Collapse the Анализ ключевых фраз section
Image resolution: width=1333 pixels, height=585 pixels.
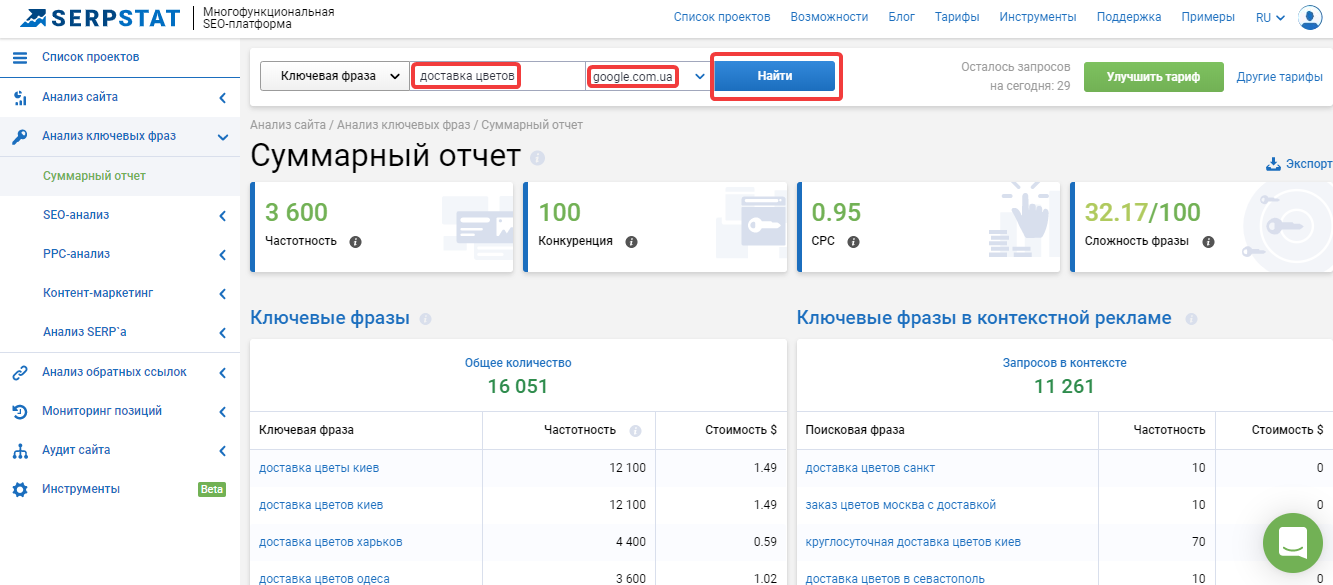[x=222, y=137]
